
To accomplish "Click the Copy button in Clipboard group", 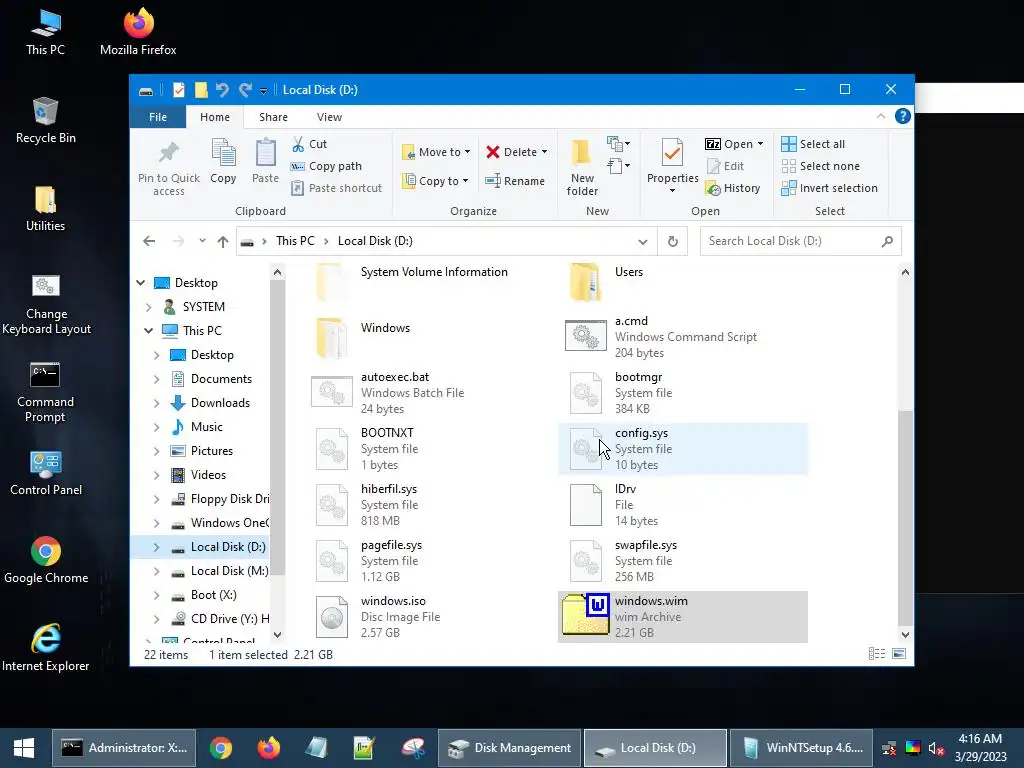I will (223, 161).
